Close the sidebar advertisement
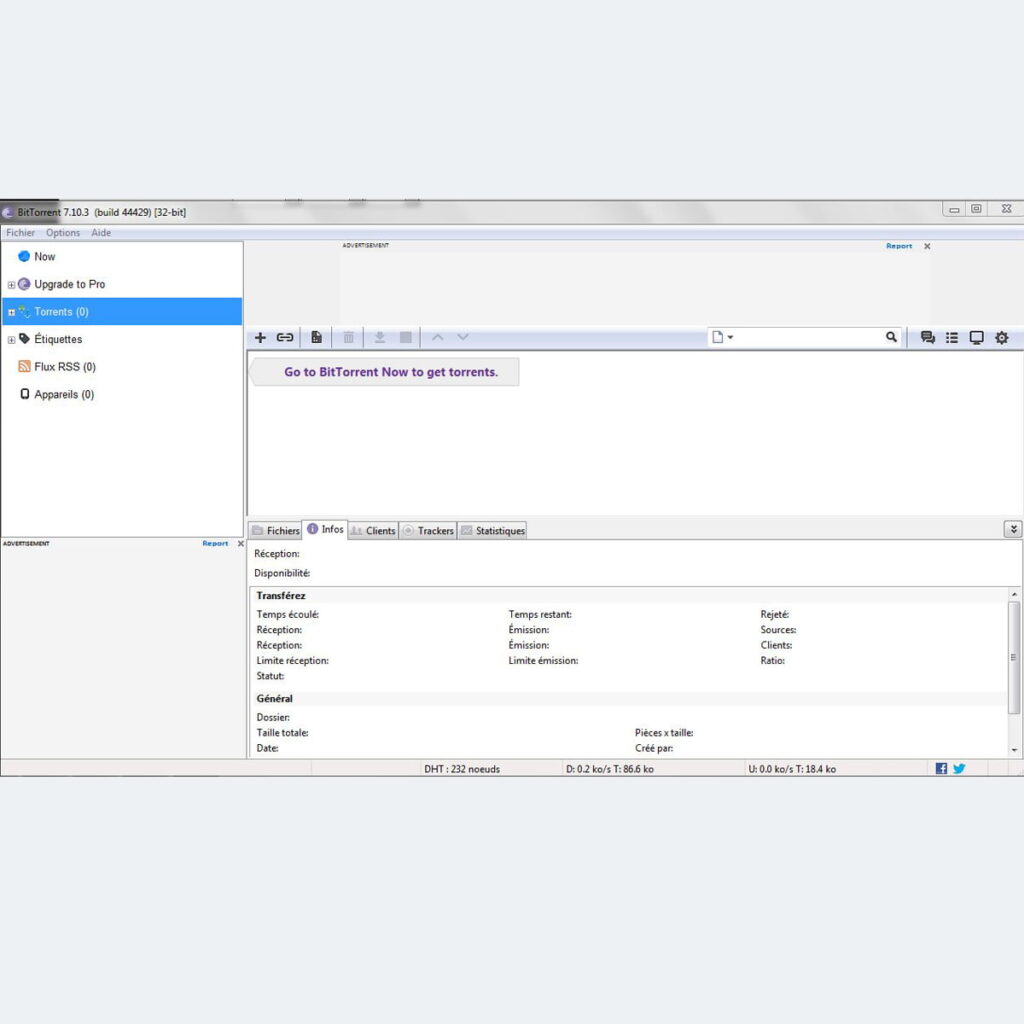 pos(240,543)
